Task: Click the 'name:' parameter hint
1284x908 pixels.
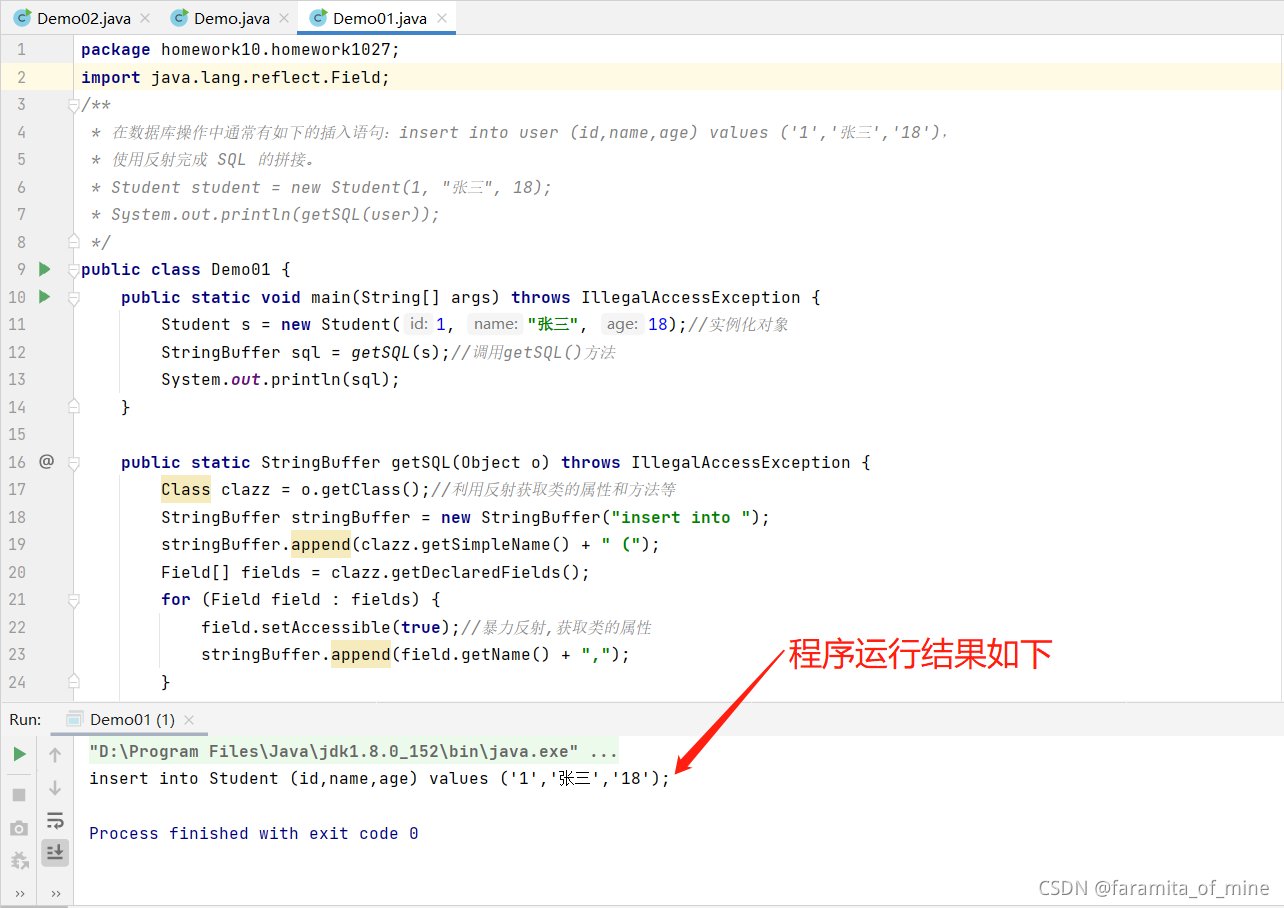Action: (495, 324)
